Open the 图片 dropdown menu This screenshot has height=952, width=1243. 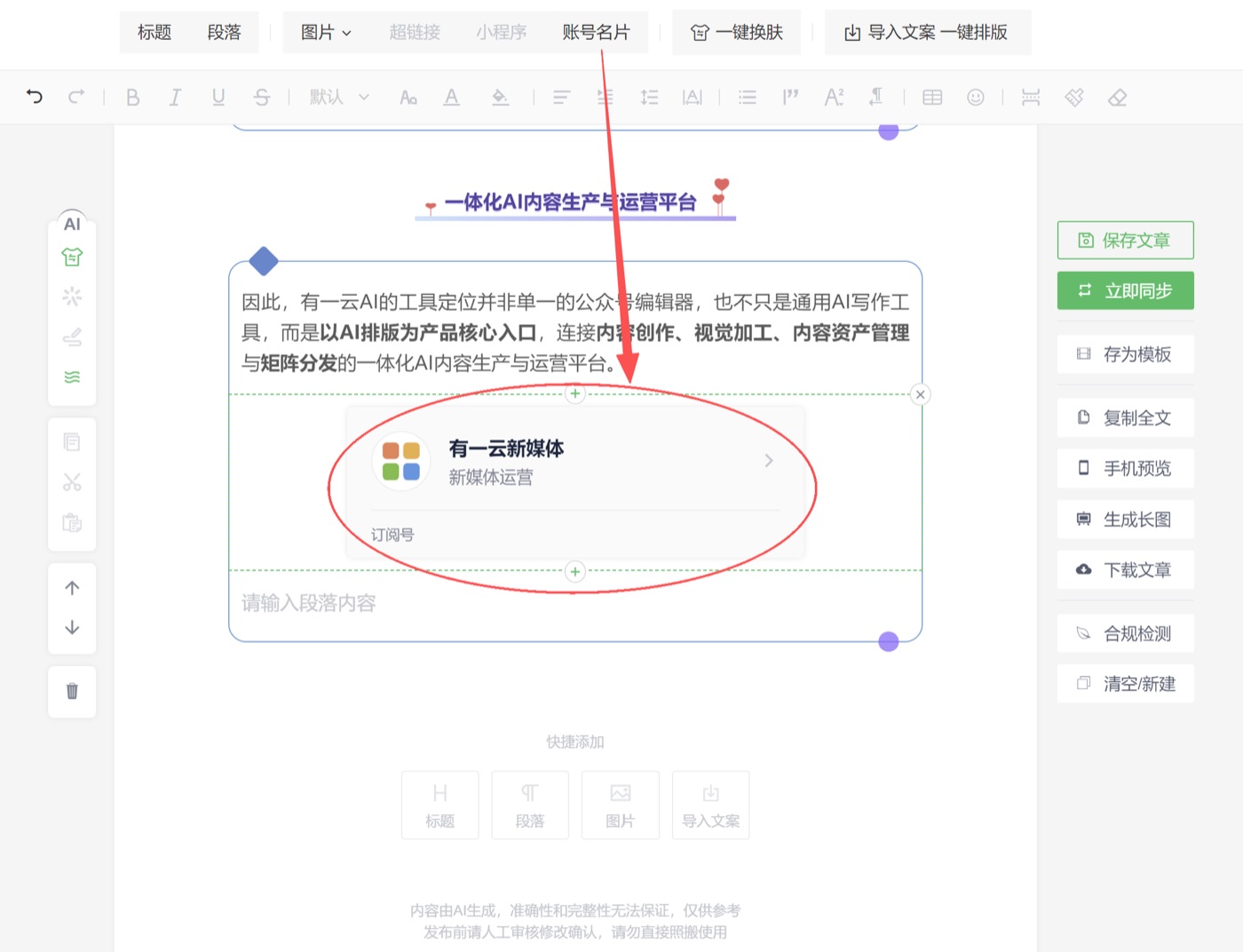[x=326, y=33]
